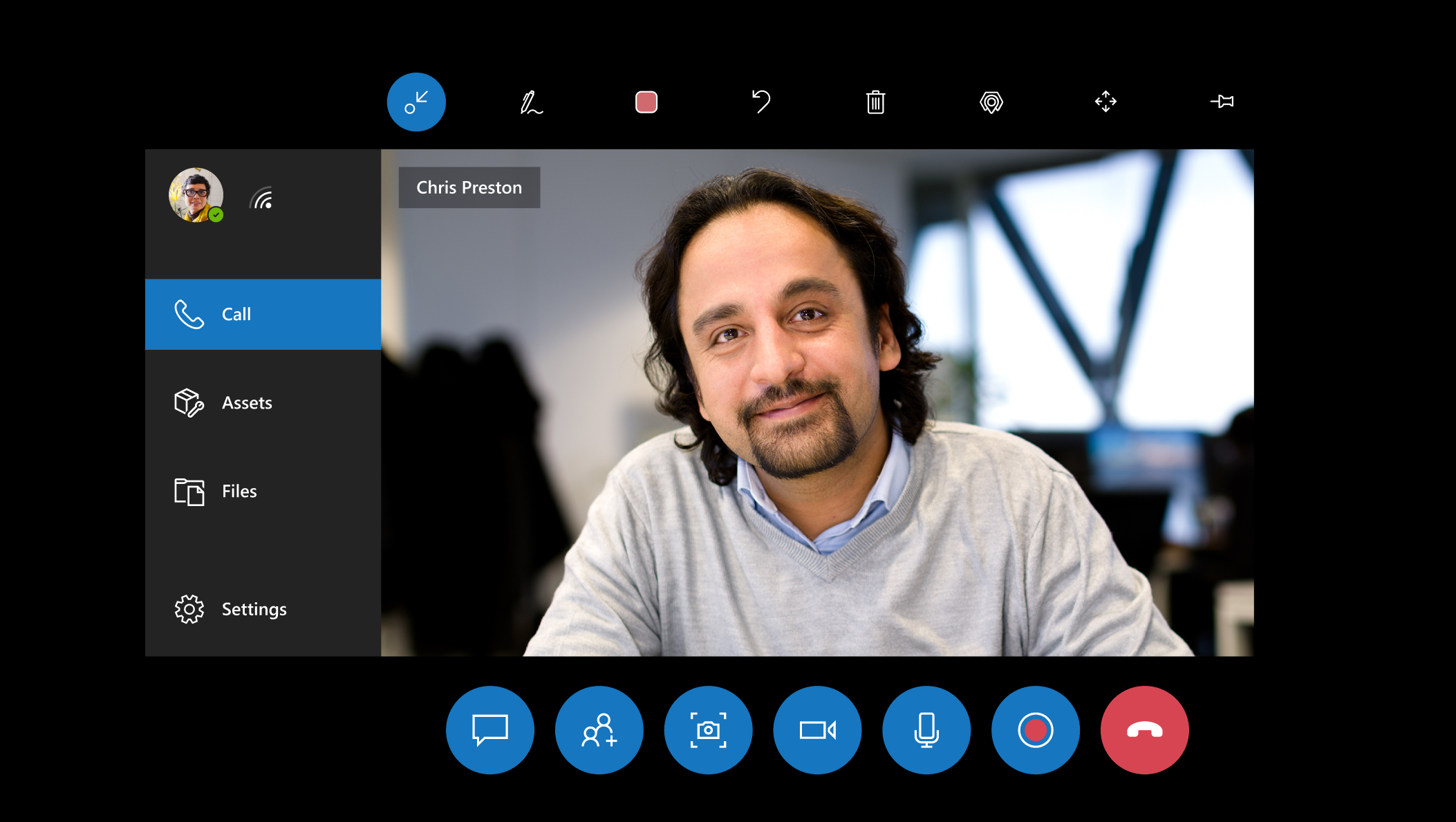1456x822 pixels.
Task: Click the settings/target icon in toolbar
Action: click(x=990, y=101)
